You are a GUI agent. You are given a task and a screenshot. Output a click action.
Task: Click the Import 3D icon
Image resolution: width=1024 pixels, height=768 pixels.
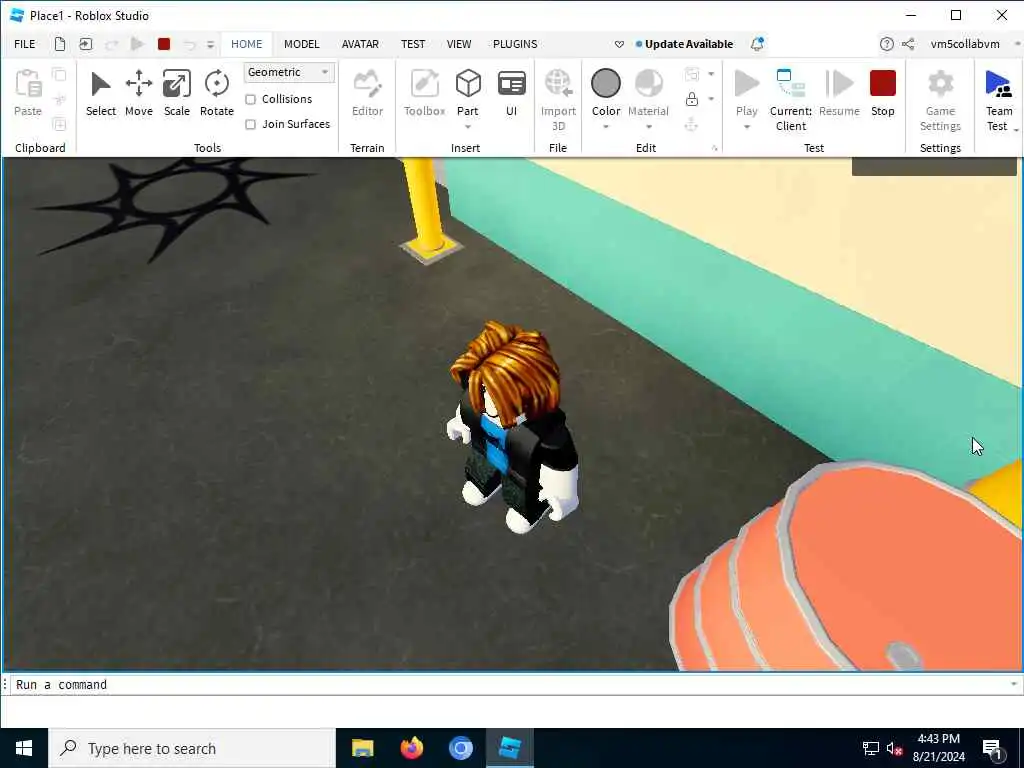point(558,84)
